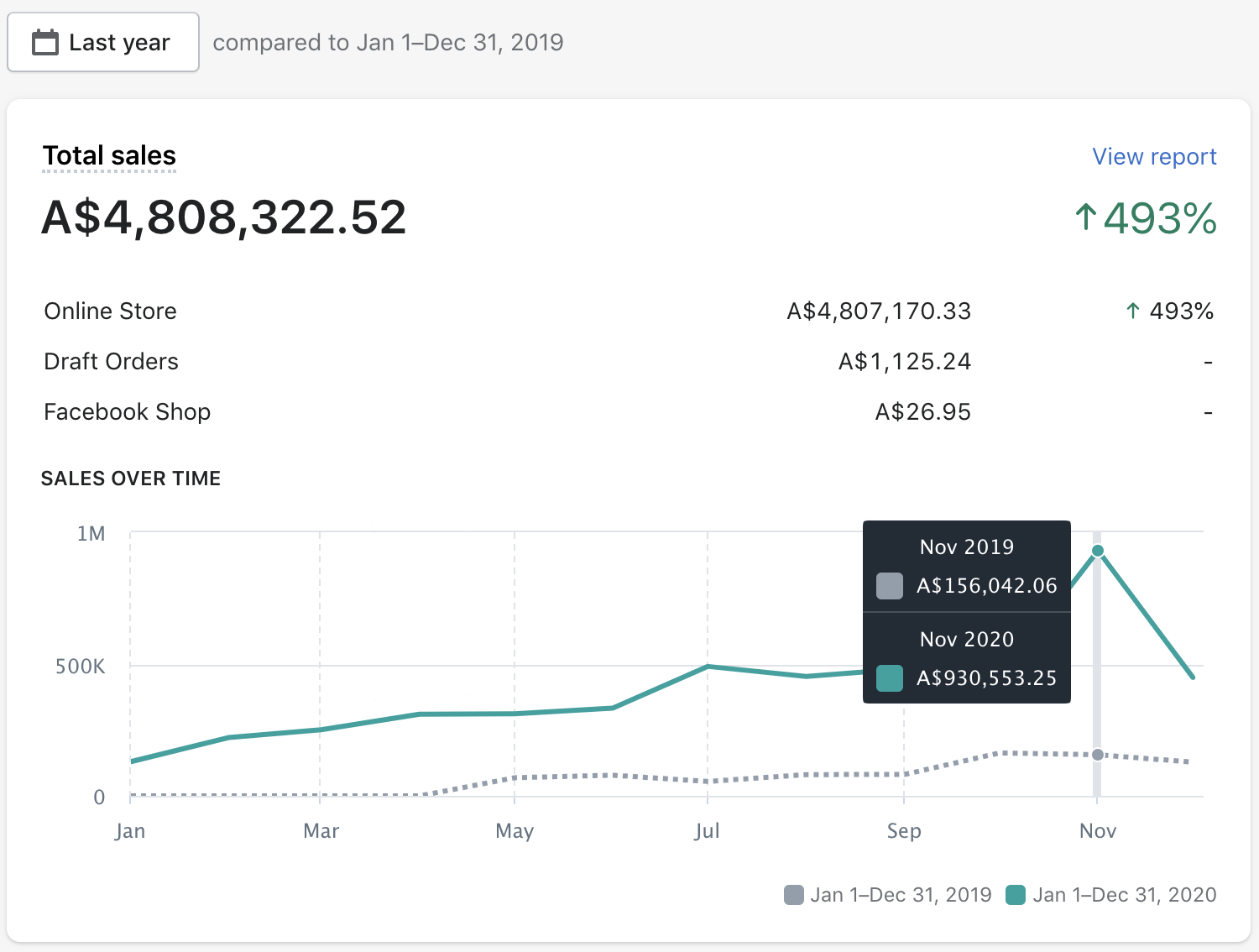Click the teal swatch in the chart tooltip

point(889,677)
